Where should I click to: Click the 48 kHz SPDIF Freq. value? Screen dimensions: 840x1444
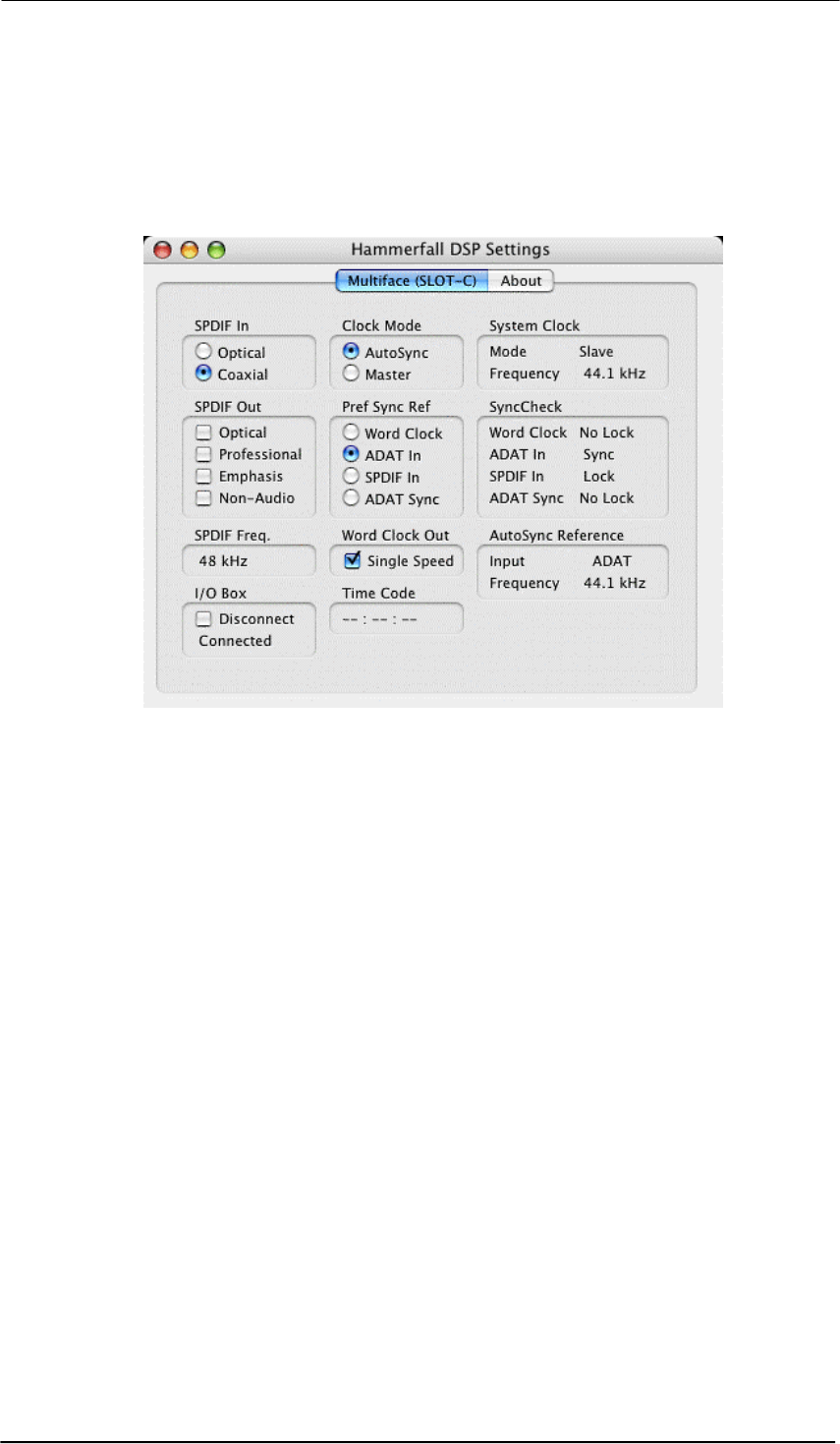[223, 561]
